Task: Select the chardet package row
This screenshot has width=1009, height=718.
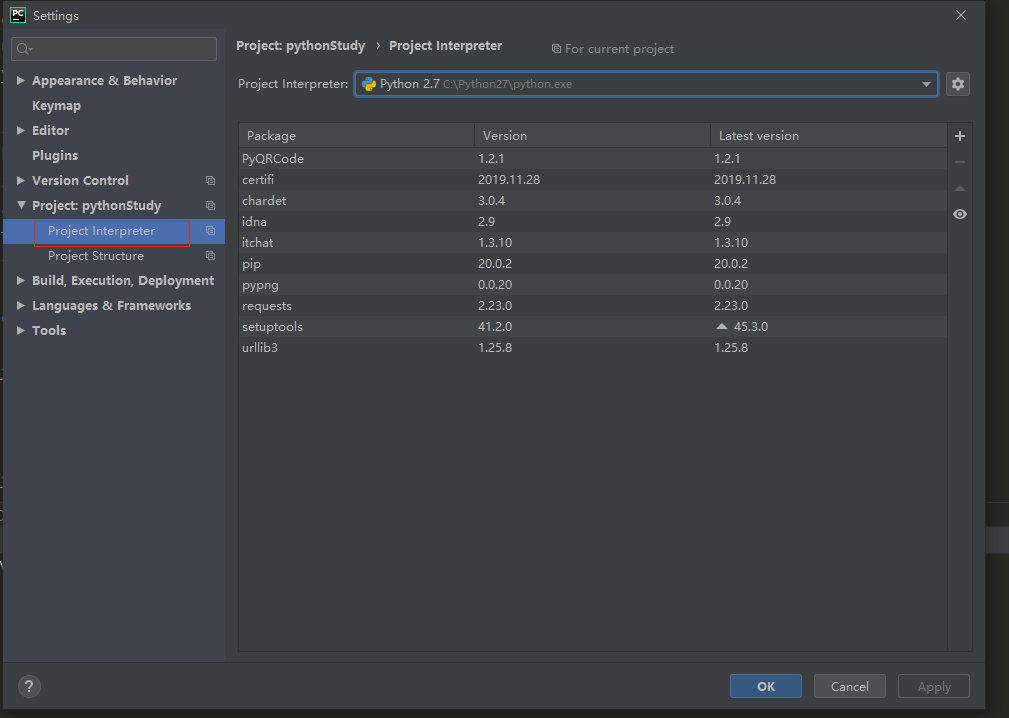Action: pos(593,201)
